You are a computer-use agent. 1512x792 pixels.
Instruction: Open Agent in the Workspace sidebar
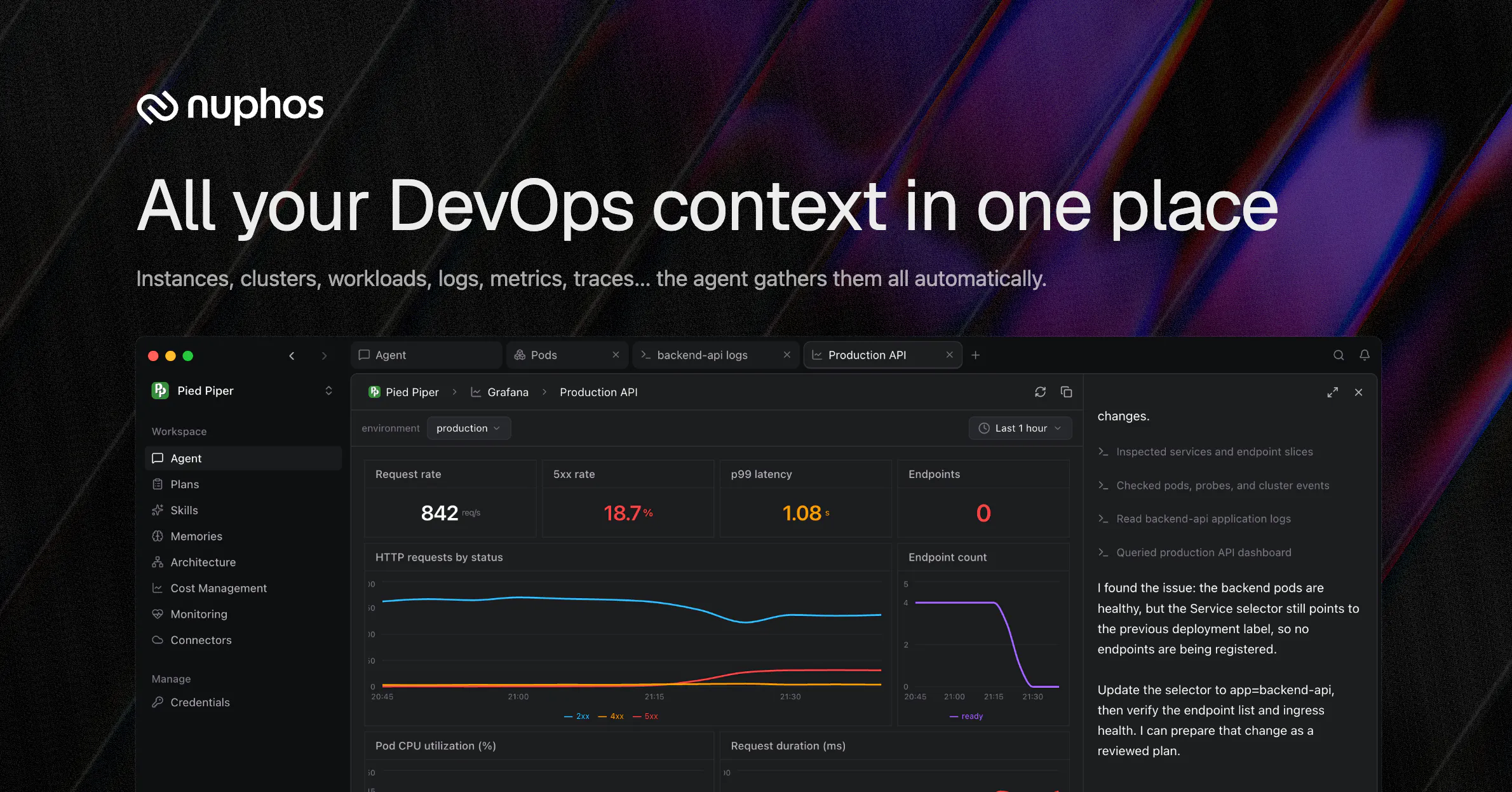point(243,458)
